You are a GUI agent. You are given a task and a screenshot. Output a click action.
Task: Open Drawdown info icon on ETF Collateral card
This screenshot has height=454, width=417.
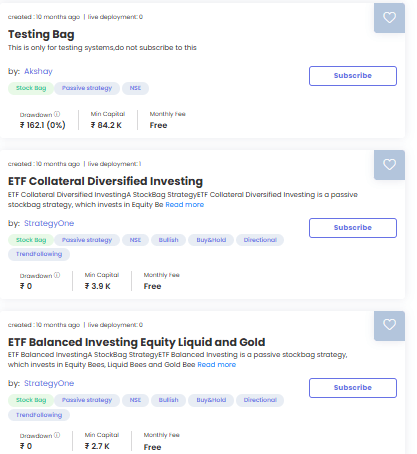pos(57,275)
